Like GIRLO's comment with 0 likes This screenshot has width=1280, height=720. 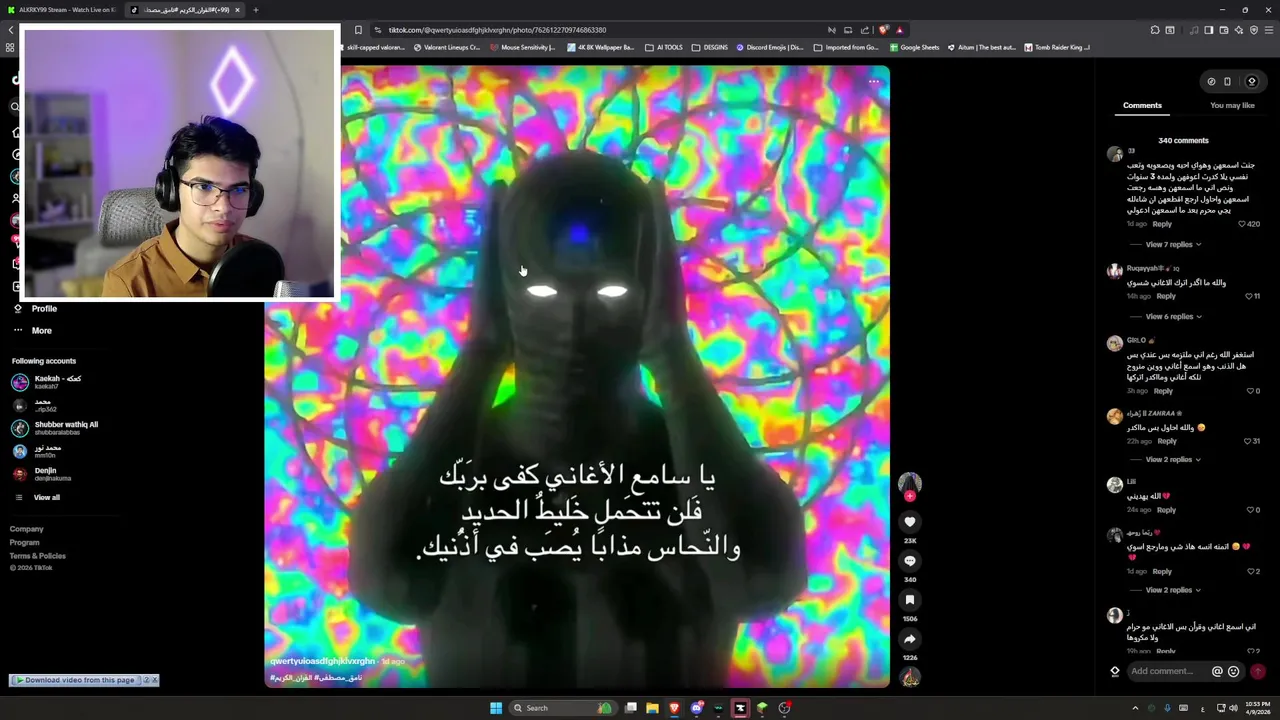1250,391
